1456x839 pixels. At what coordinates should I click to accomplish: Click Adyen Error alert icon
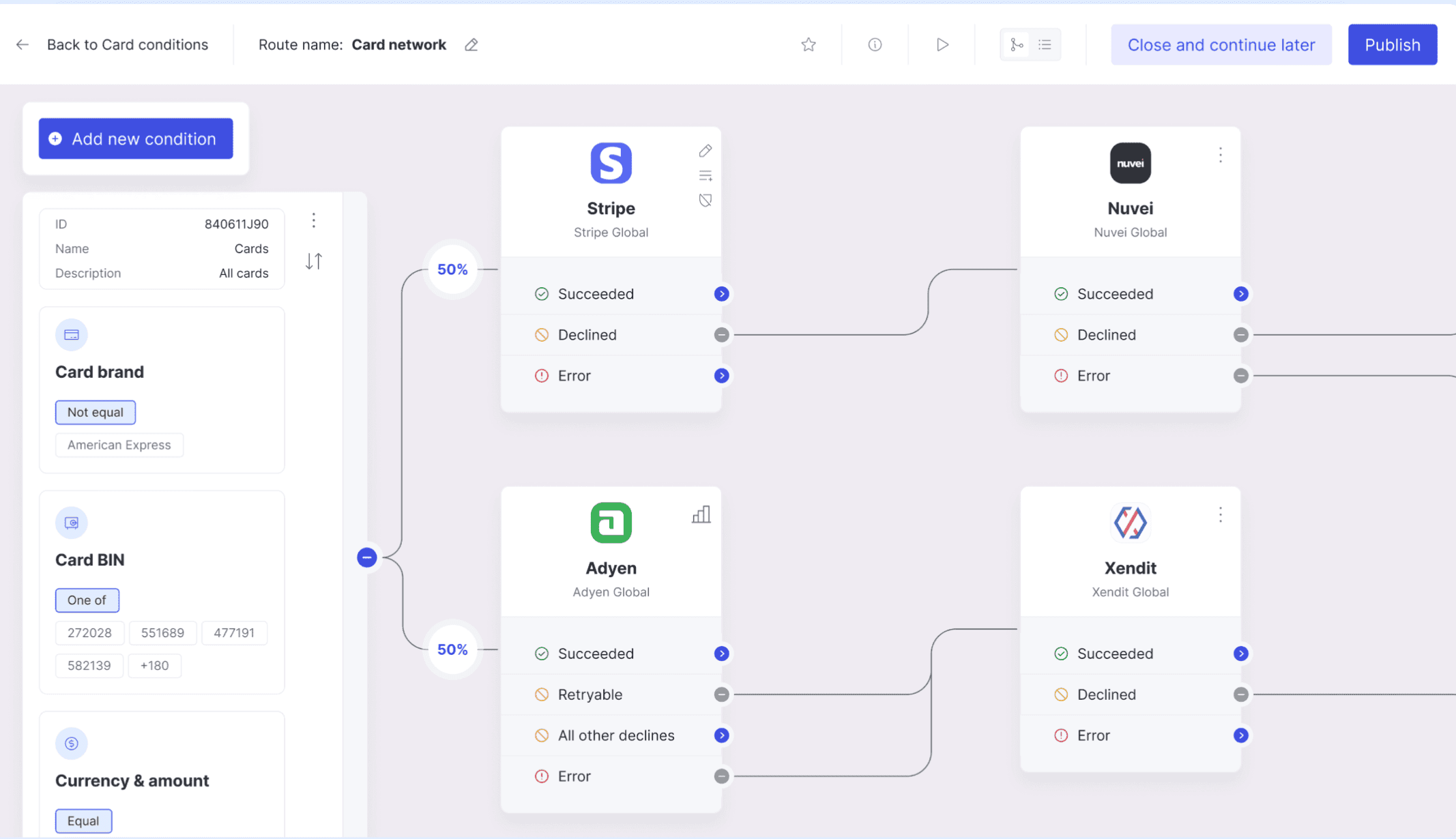tap(542, 776)
